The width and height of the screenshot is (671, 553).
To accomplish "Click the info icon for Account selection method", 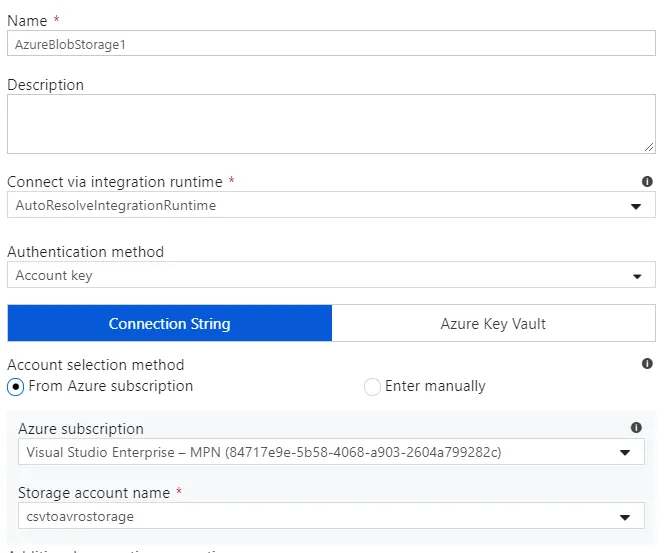I will click(647, 364).
